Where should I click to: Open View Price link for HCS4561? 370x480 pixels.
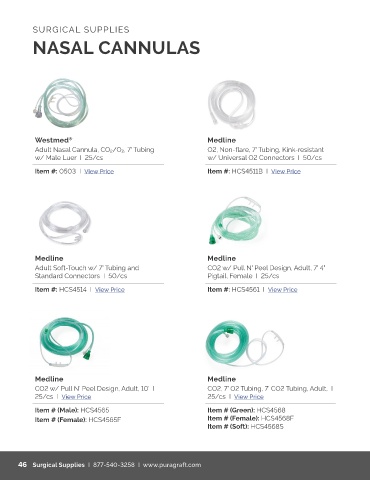click(282, 290)
